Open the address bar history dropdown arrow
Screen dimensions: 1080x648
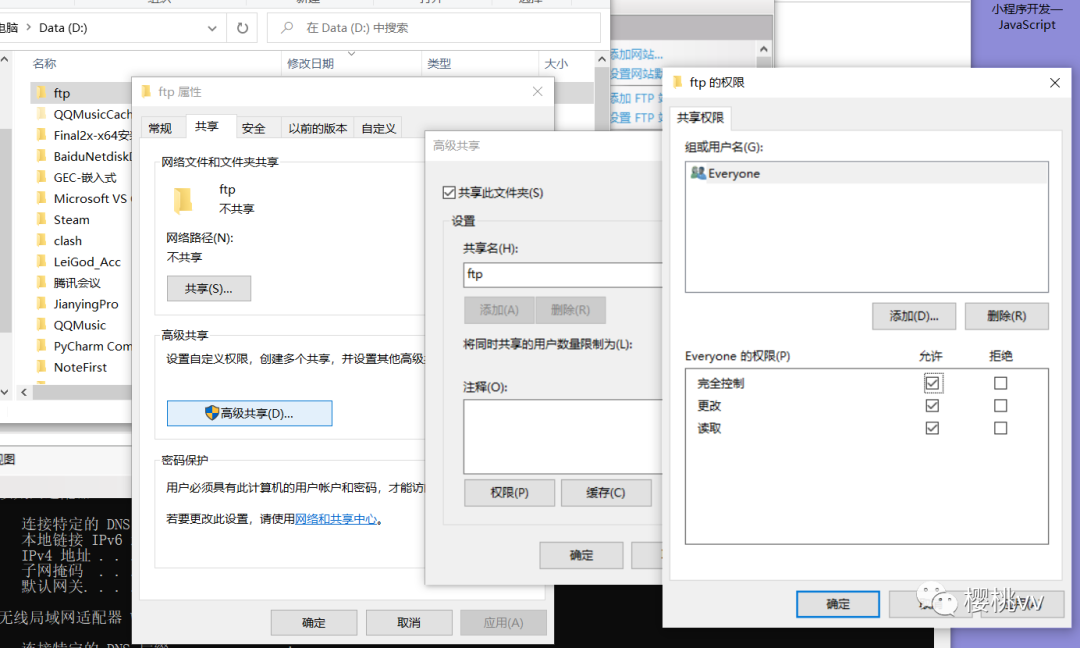(212, 28)
